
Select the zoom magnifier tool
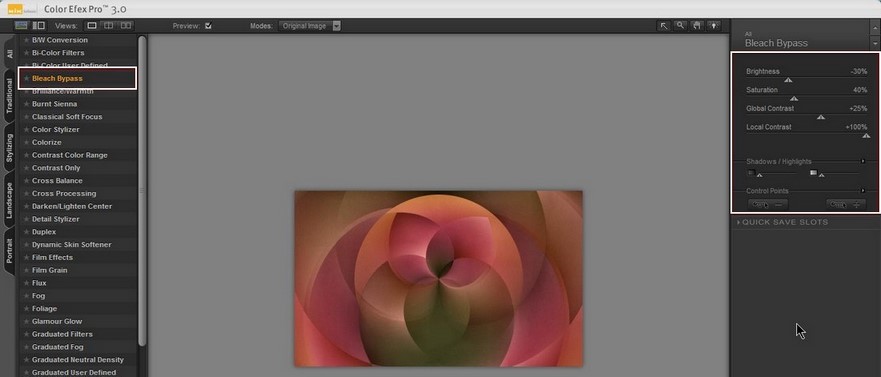680,26
